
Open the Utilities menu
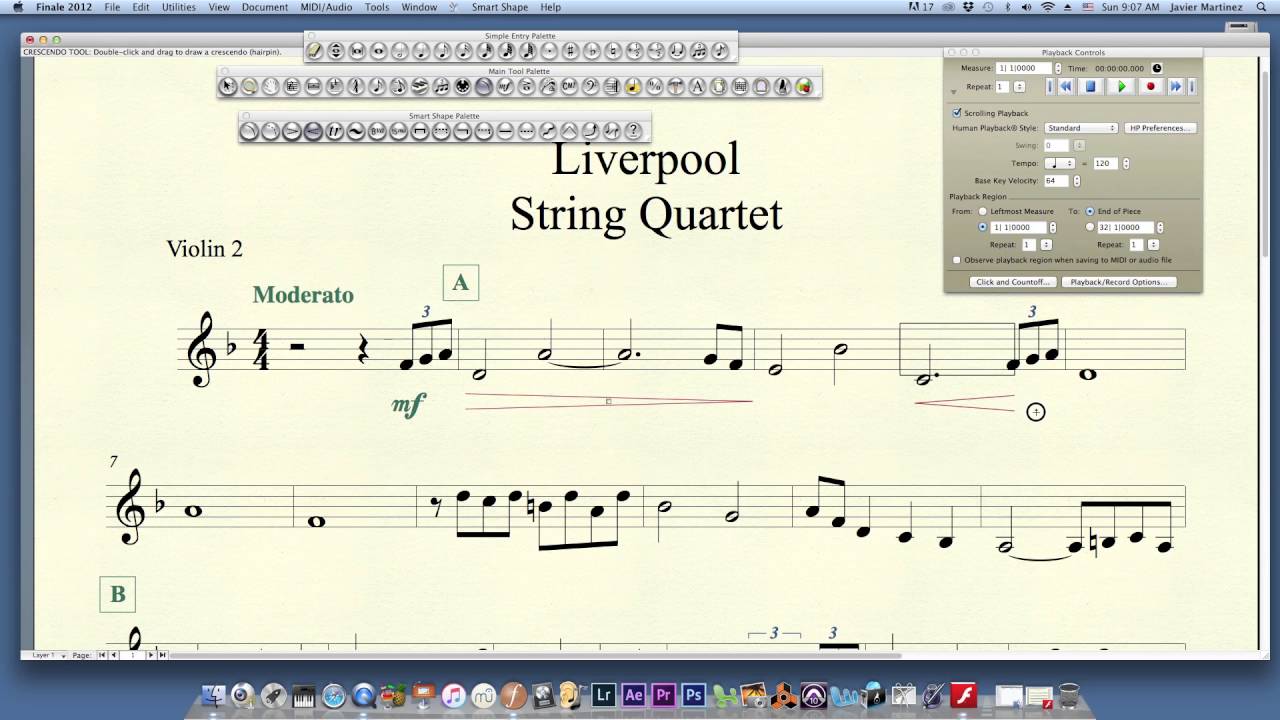(x=179, y=7)
